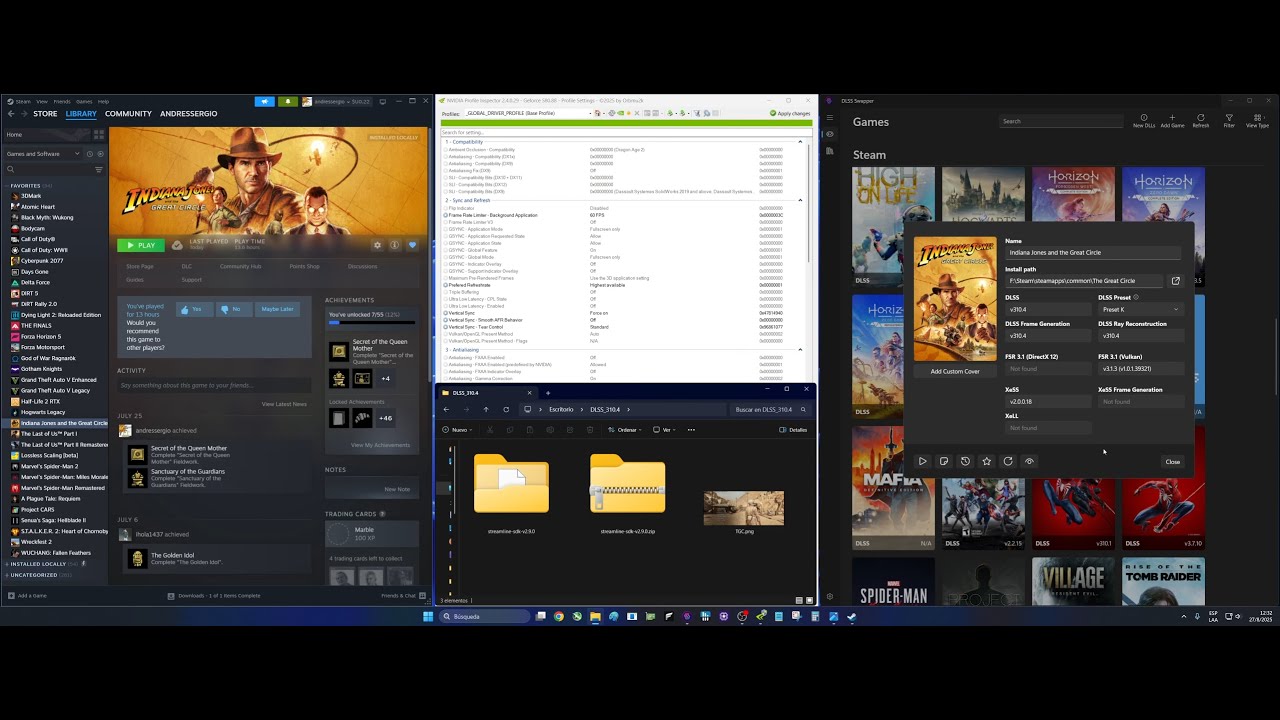
Task: Open Chrome from Windows taskbar
Action: pyautogui.click(x=559, y=616)
